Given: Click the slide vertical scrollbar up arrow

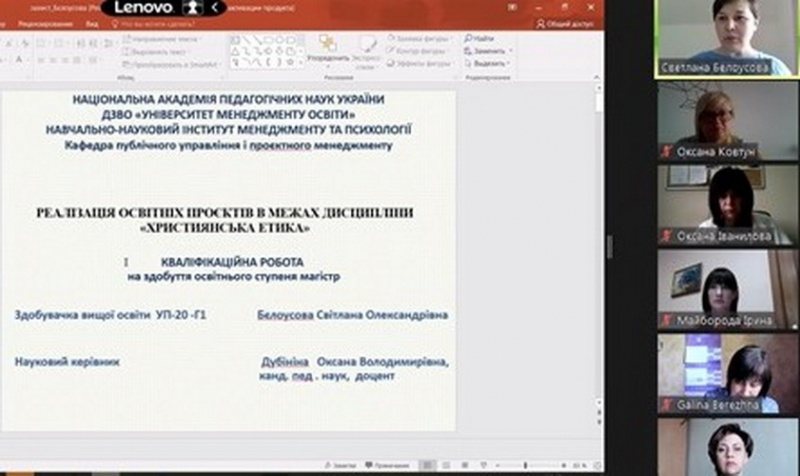Looking at the screenshot, I should tap(598, 88).
